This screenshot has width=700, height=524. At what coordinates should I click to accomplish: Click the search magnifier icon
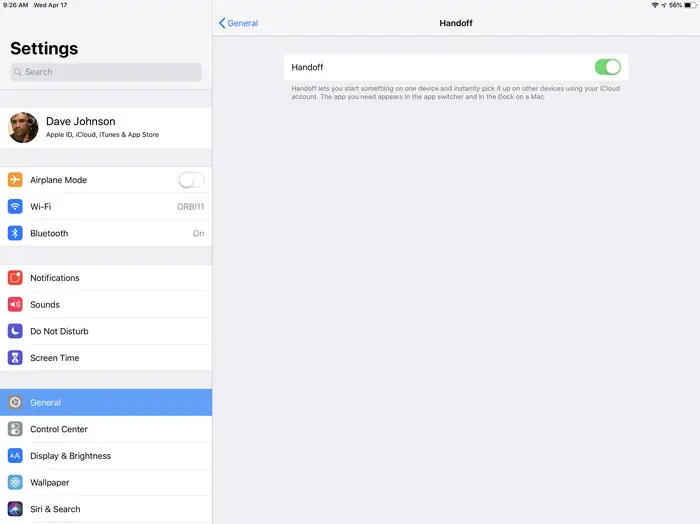(x=17, y=72)
